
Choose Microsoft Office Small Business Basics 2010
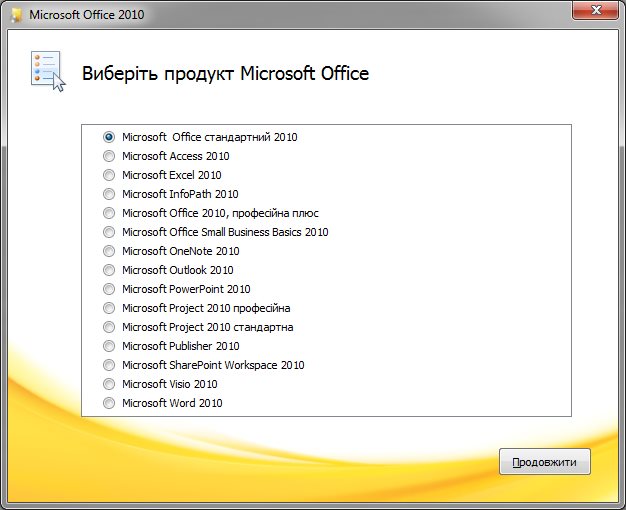[x=109, y=232]
